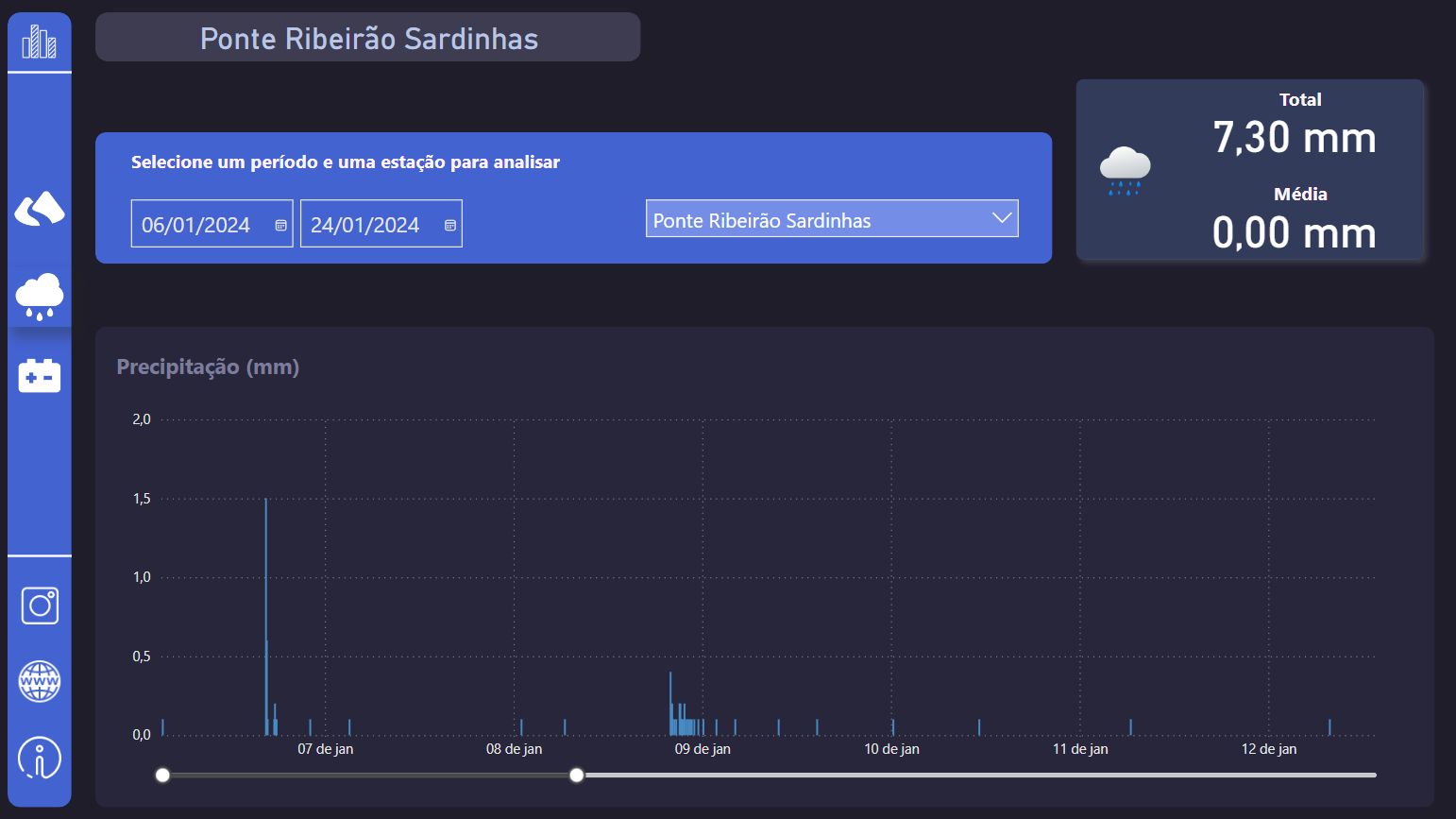The image size is (1456, 819).
Task: Click the Ponte Ribeirão Sardinhas title banner
Action: [x=368, y=38]
